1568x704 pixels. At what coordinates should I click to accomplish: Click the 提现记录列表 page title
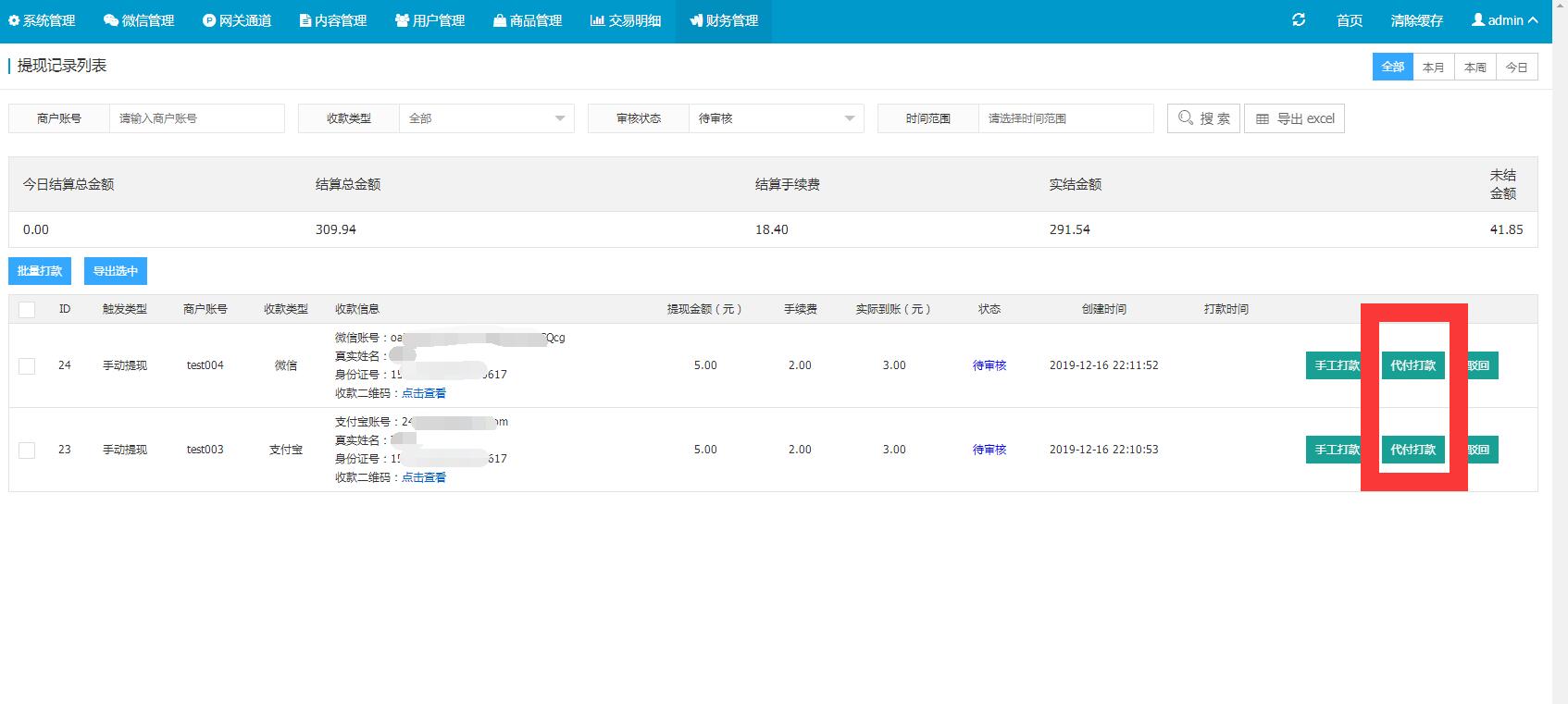point(62,66)
